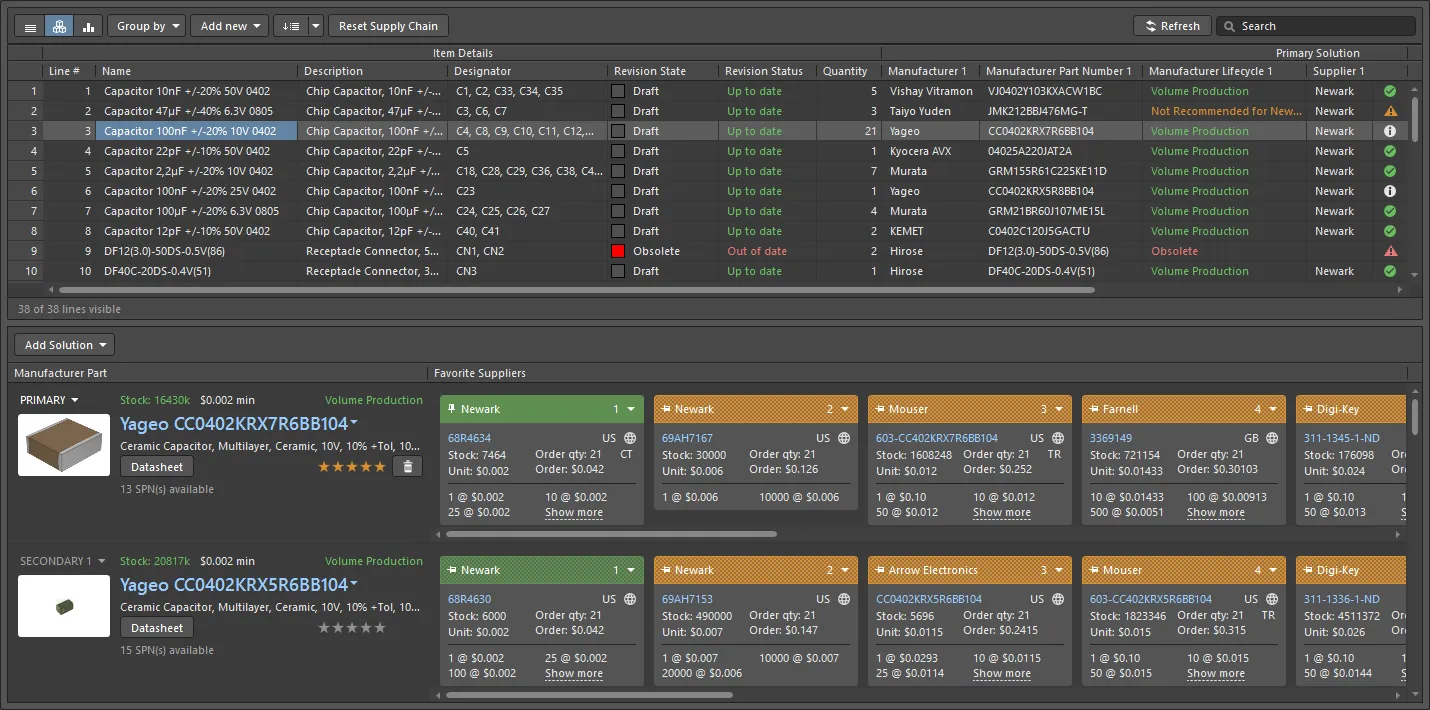This screenshot has width=1430, height=710.
Task: Click the red alert icon on line 9
Action: coord(1390,251)
